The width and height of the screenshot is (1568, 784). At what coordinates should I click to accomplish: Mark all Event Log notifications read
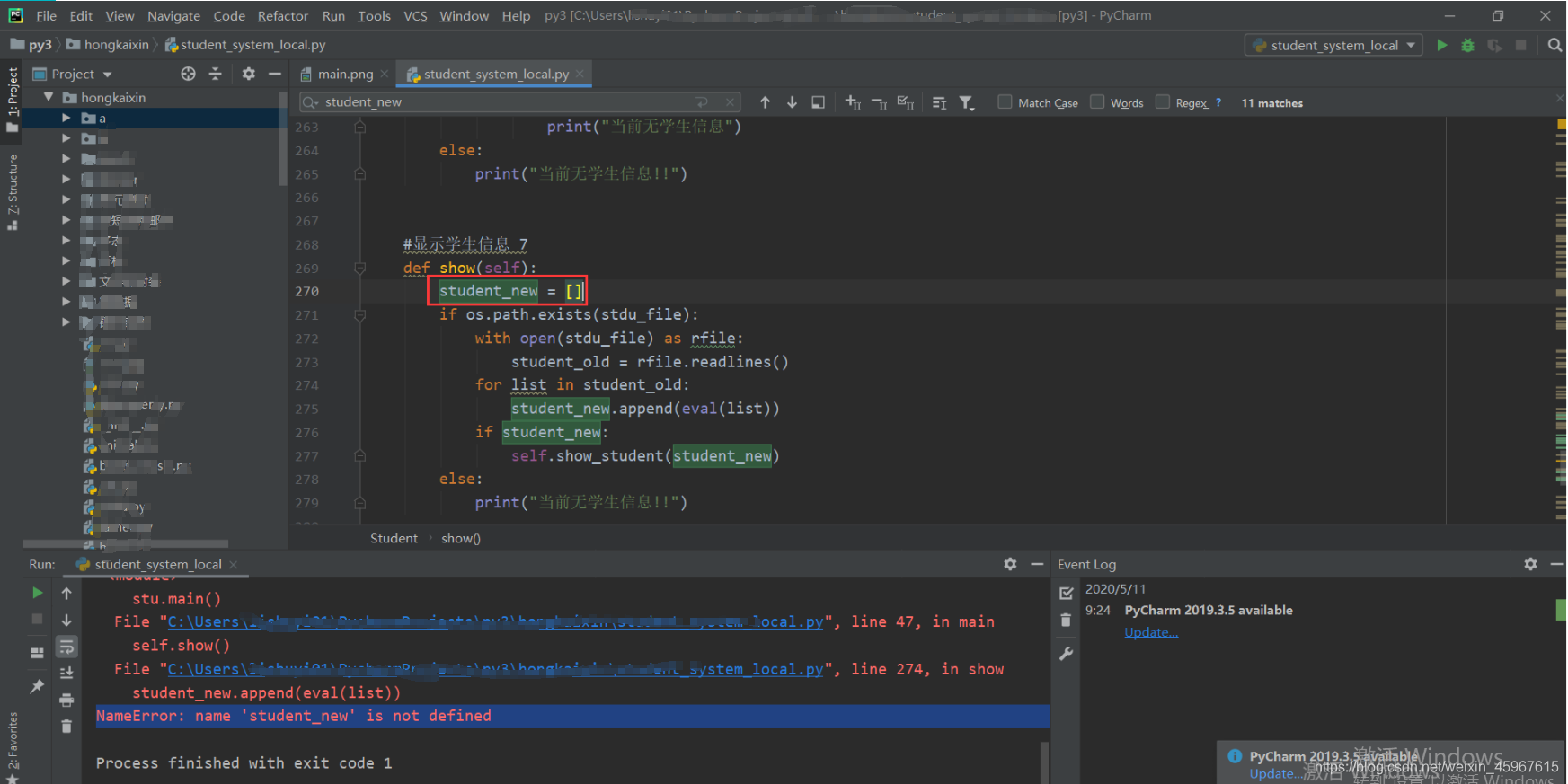[x=1066, y=594]
